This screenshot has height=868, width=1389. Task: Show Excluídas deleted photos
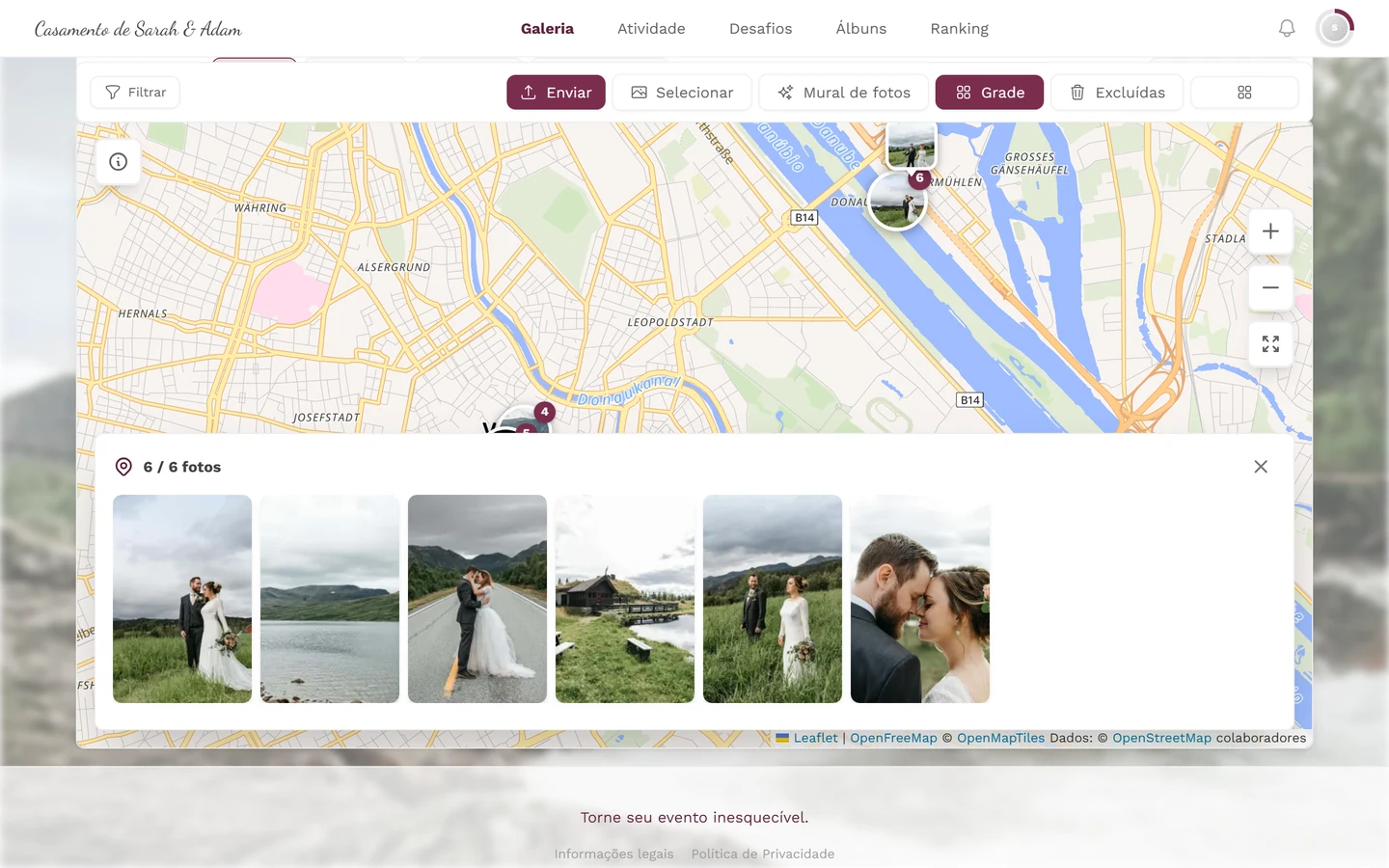coord(1117,93)
